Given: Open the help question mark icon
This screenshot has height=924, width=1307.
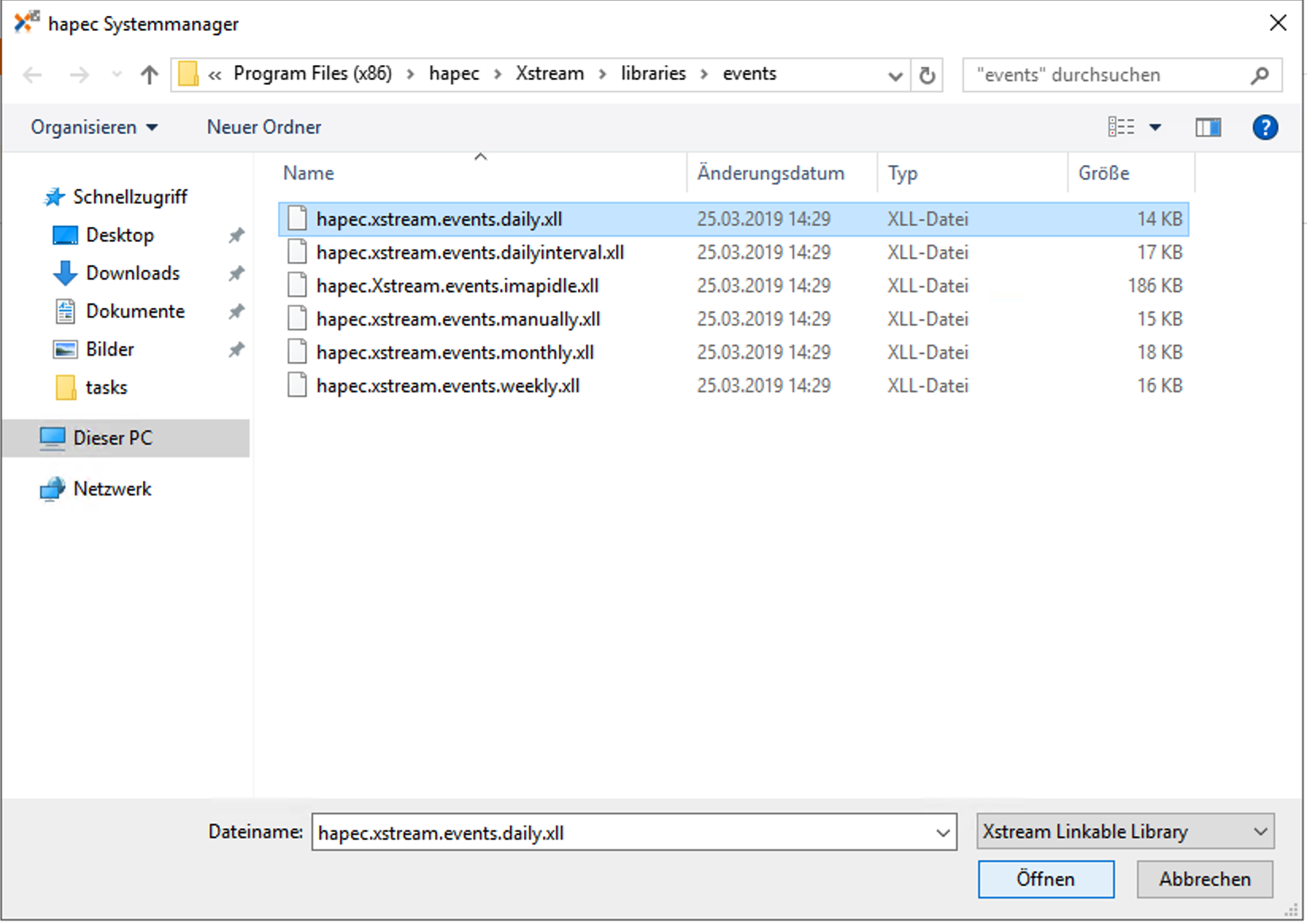Looking at the screenshot, I should 1264,127.
